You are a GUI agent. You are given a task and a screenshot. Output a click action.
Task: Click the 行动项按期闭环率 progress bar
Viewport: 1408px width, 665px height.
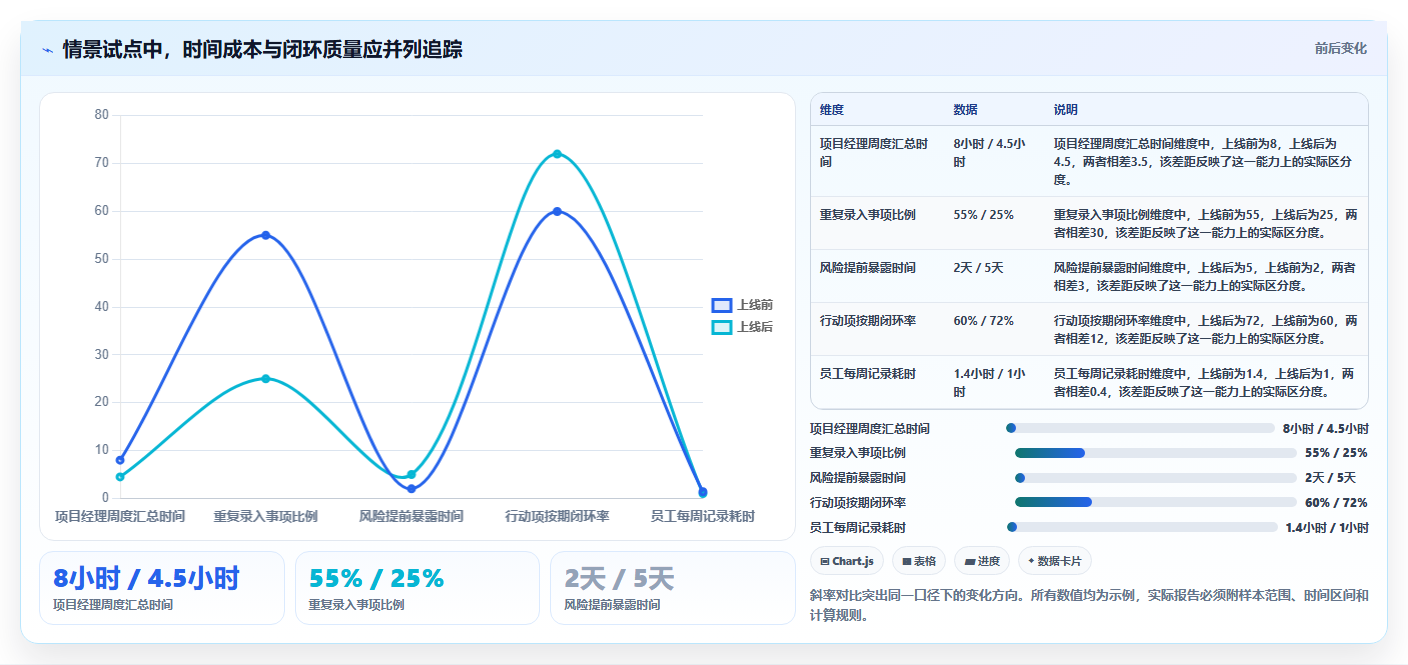[x=1155, y=502]
